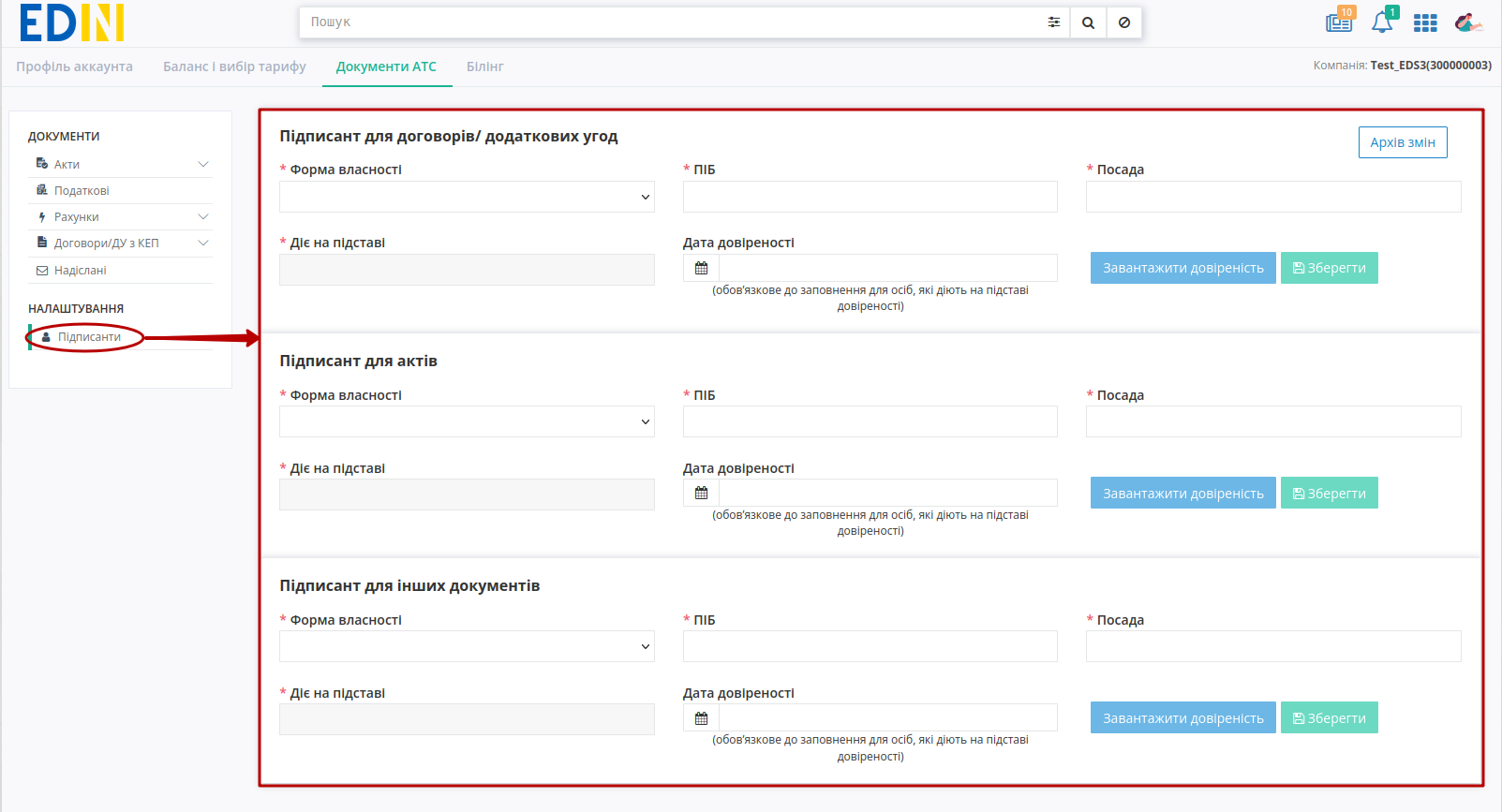1502x812 pixels.
Task: Focus ПІБ field for contracts signer
Action: coord(870,197)
